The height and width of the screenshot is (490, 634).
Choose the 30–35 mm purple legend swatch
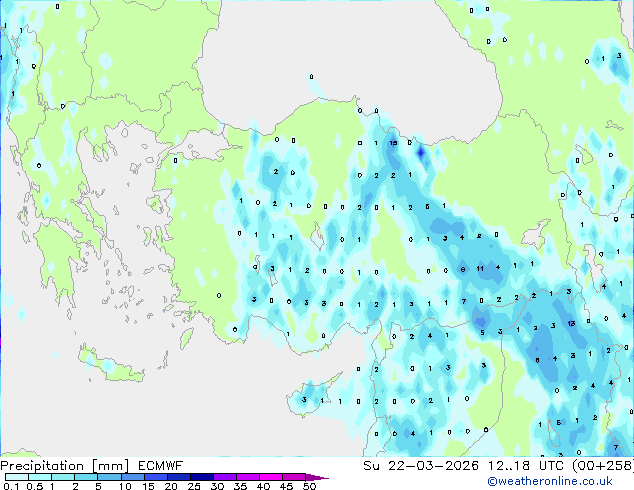pyautogui.click(x=225, y=477)
